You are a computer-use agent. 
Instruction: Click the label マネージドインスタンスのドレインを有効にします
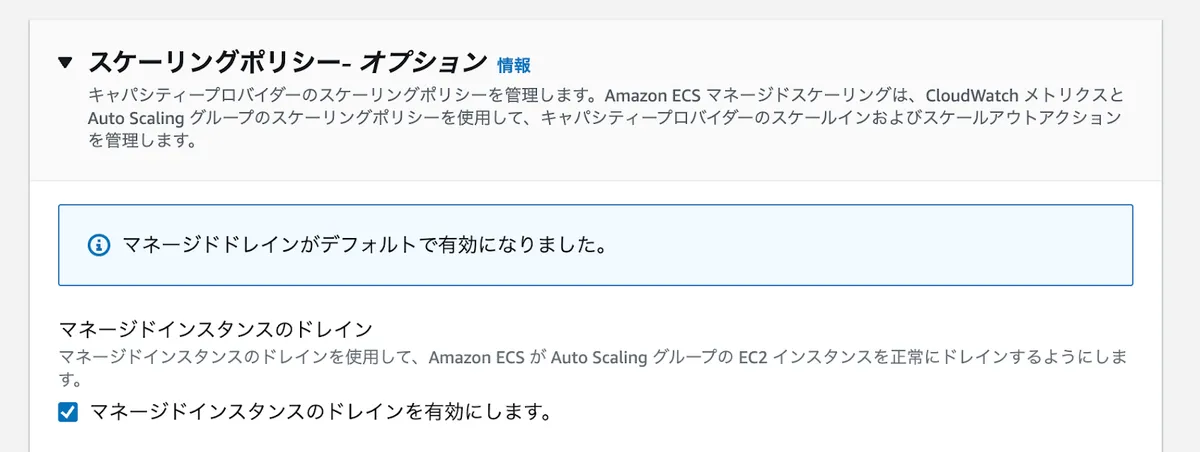pyautogui.click(x=320, y=412)
